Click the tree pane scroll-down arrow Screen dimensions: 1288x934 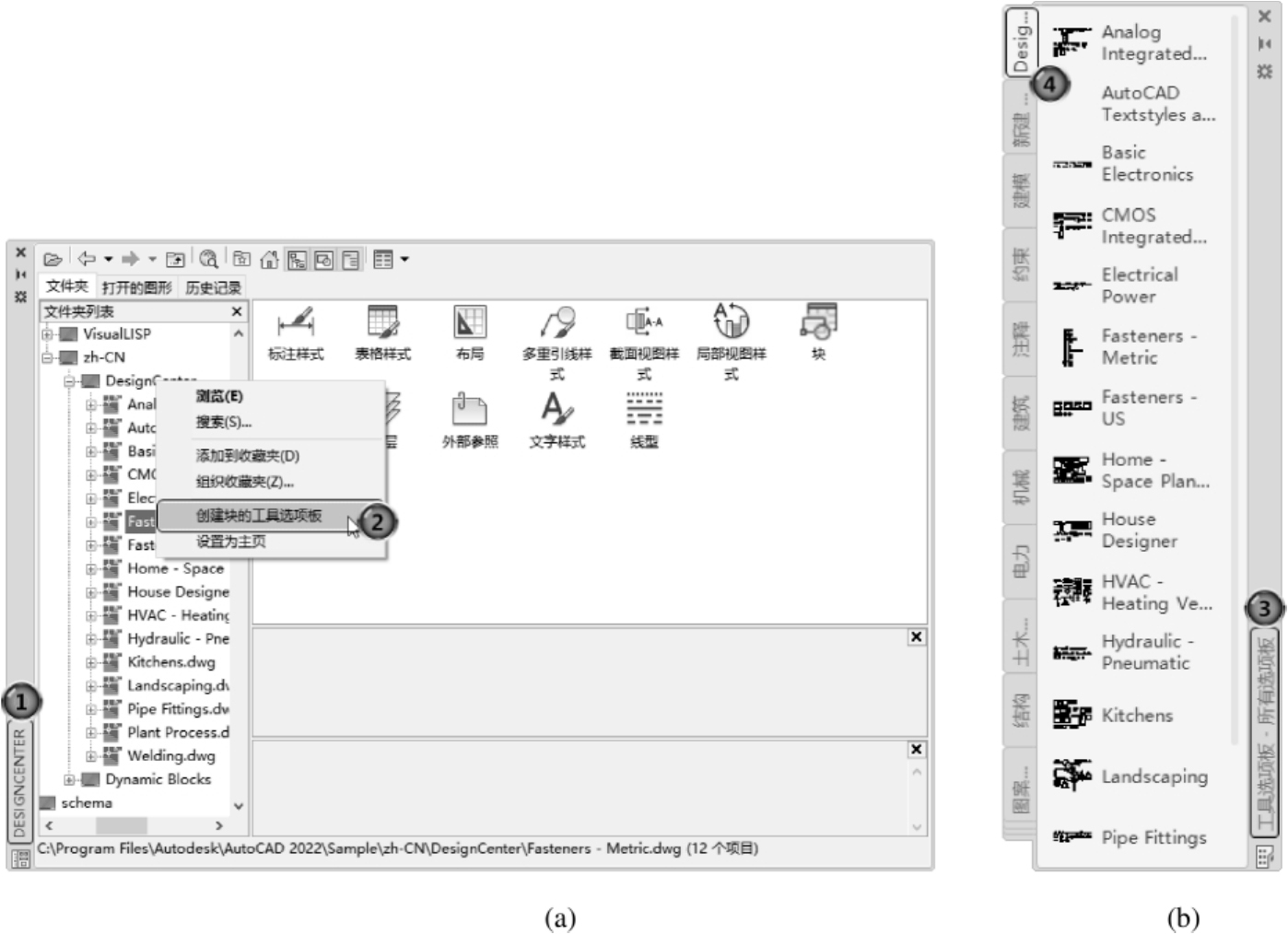coord(239,806)
